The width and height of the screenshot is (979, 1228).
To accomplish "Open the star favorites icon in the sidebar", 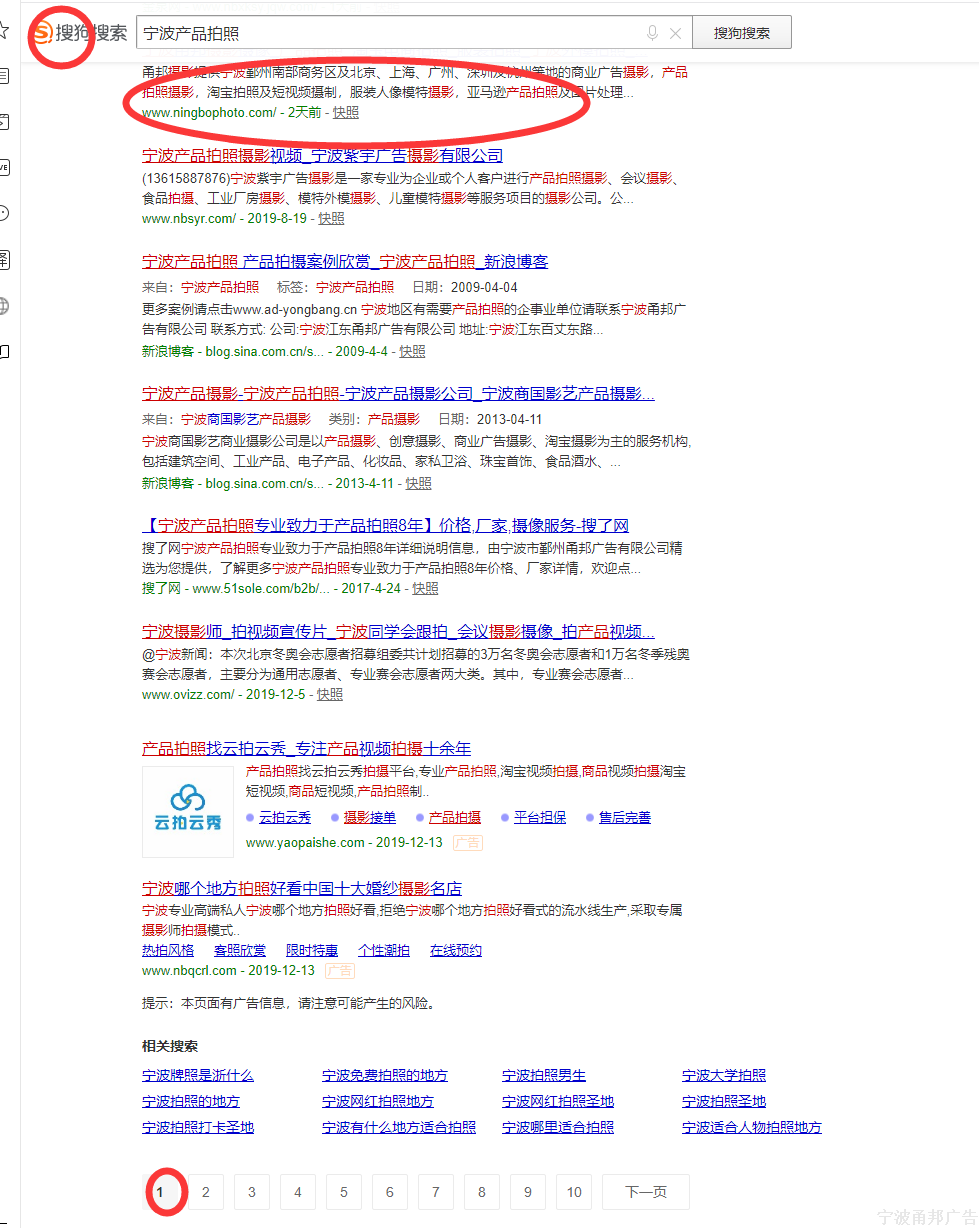I will click(x=4, y=30).
